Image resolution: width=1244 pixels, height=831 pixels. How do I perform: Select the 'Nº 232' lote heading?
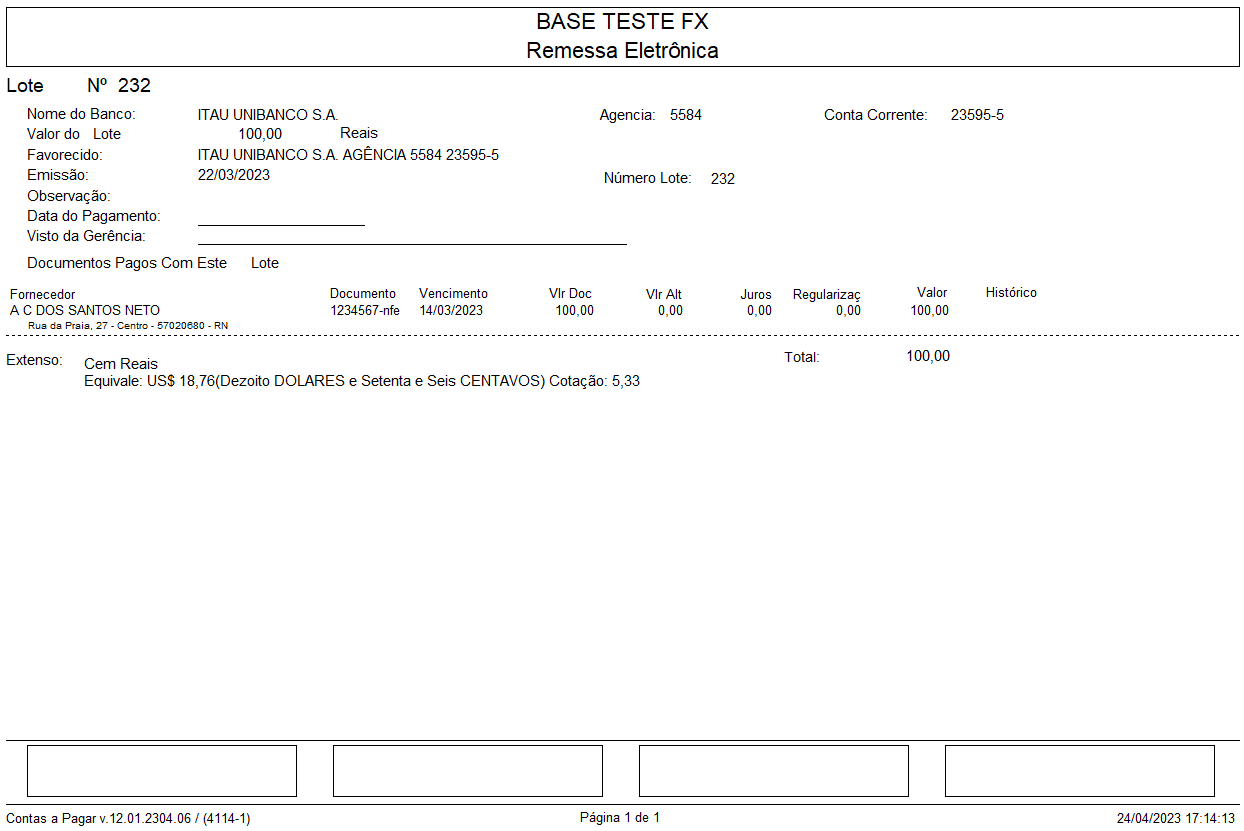[x=118, y=86]
